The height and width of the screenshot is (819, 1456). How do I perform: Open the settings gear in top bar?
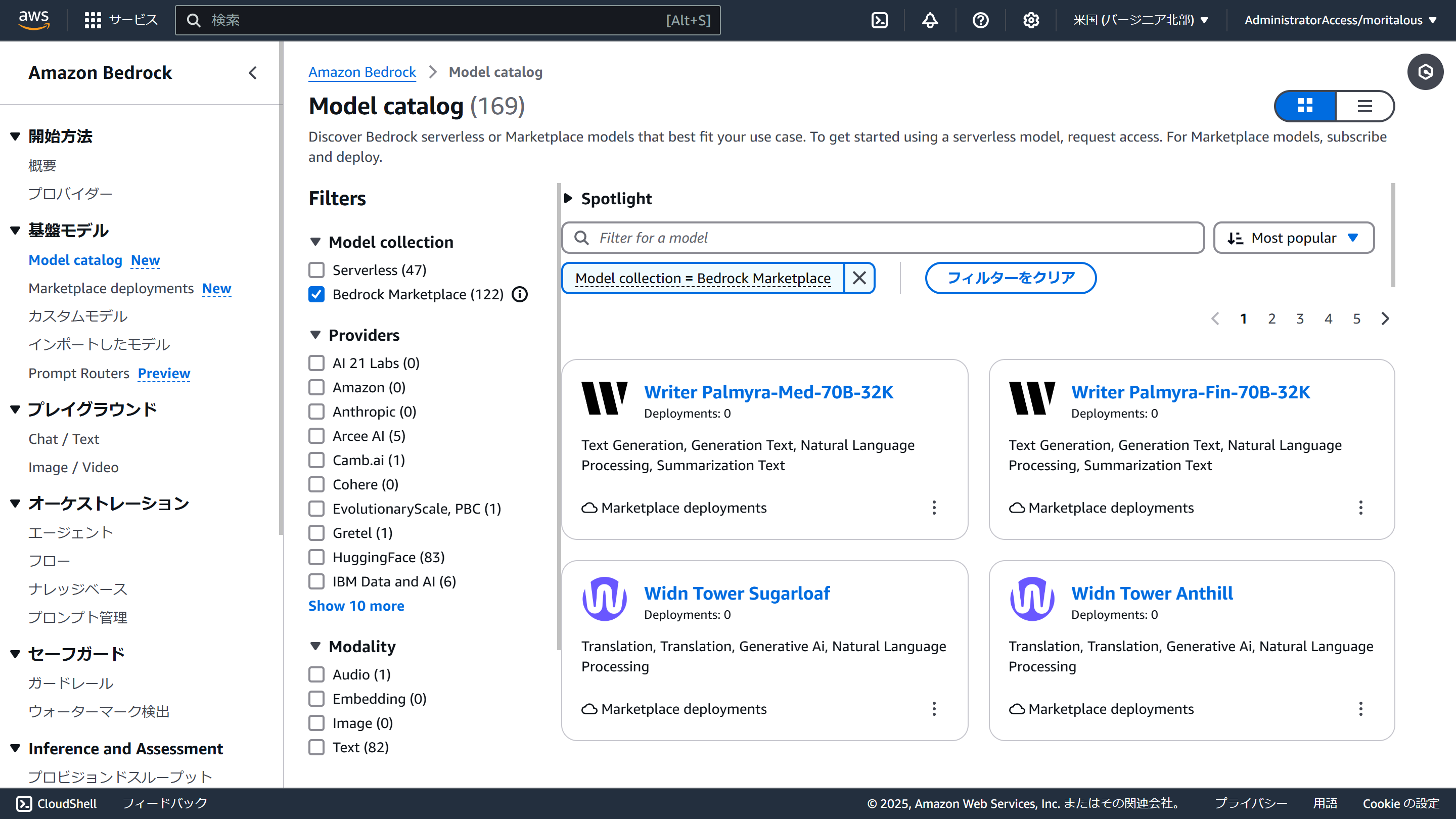(1031, 20)
